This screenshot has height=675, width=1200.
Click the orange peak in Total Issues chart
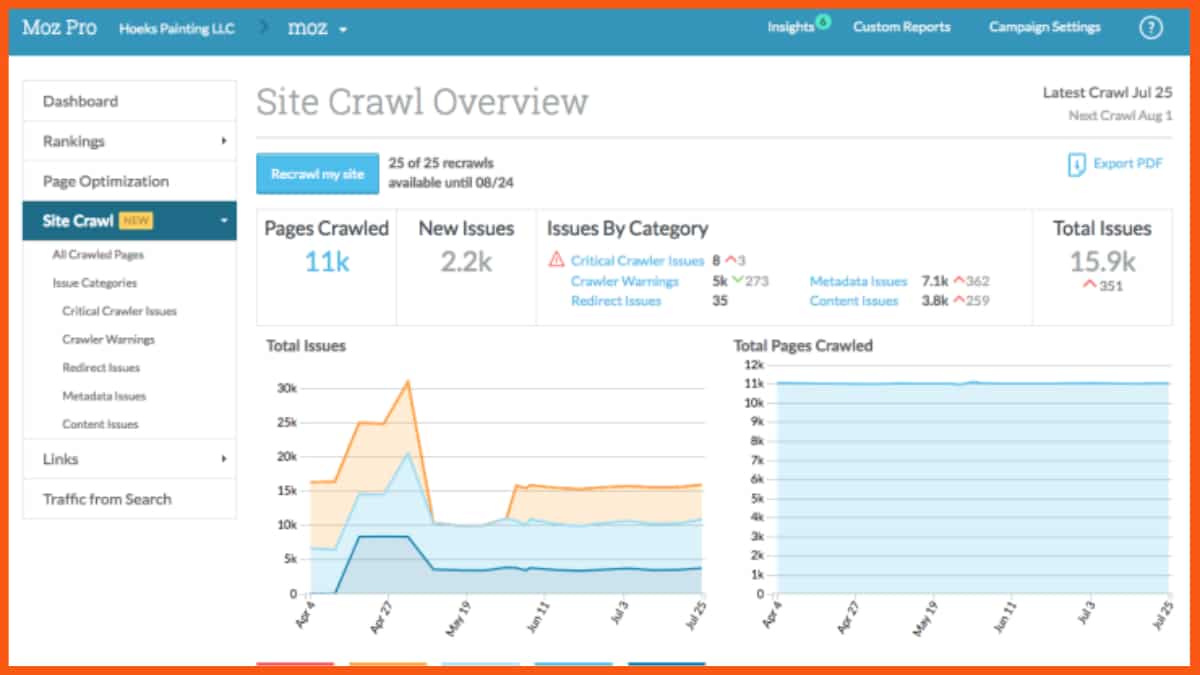pyautogui.click(x=408, y=381)
